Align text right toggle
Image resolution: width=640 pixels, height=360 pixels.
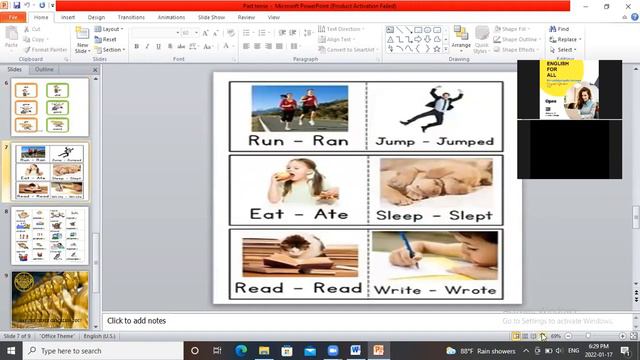coord(268,47)
